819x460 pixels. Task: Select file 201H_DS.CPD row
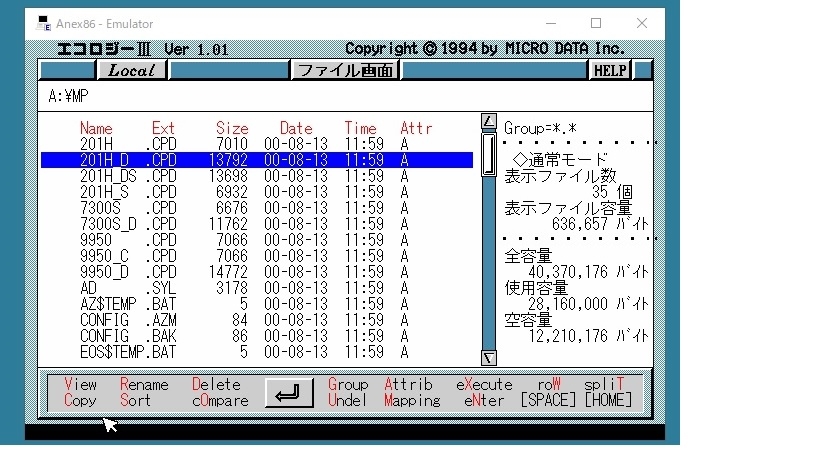pyautogui.click(x=257, y=176)
